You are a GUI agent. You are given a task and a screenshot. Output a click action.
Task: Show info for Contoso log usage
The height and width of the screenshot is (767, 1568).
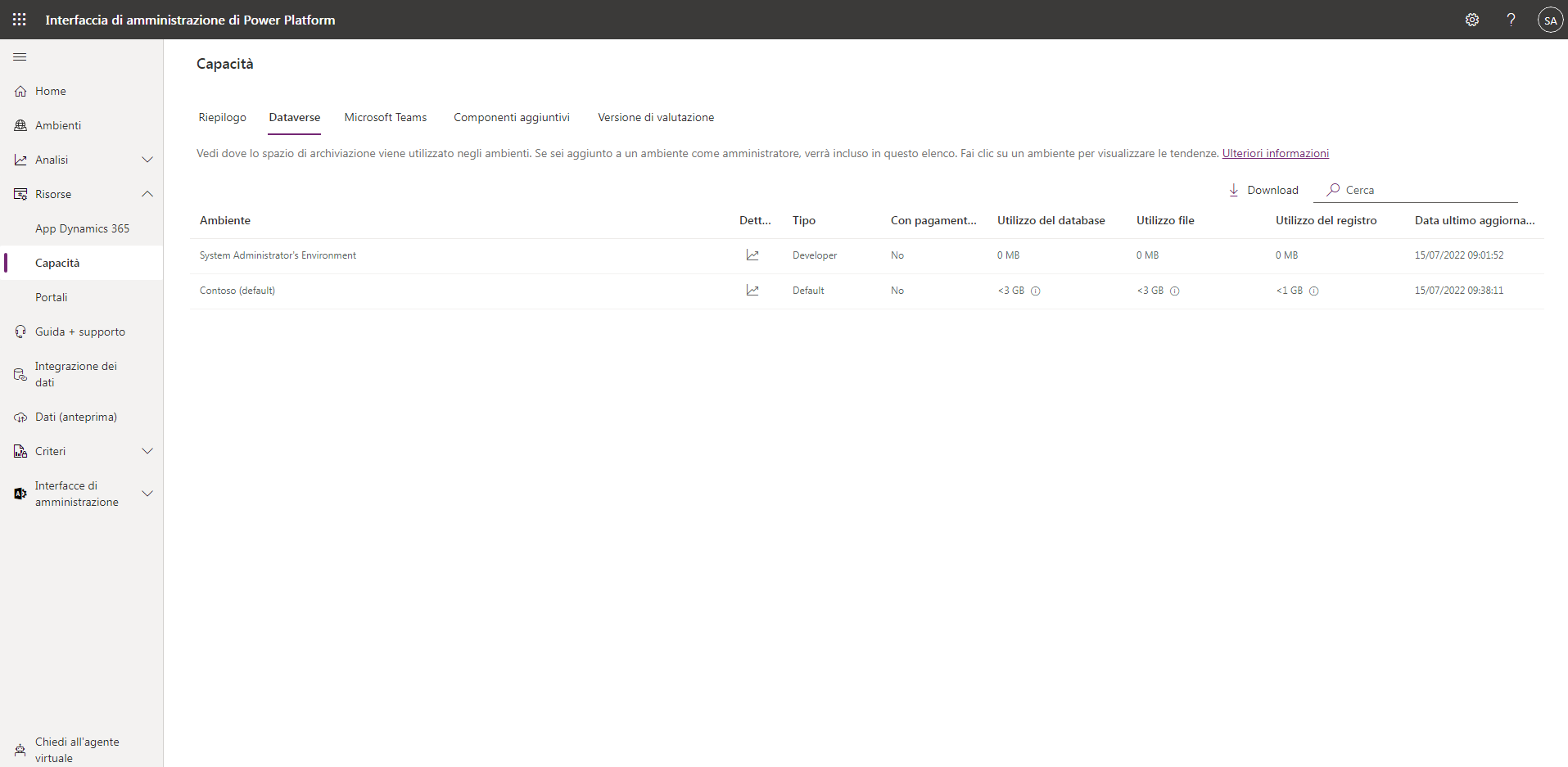[x=1313, y=291]
